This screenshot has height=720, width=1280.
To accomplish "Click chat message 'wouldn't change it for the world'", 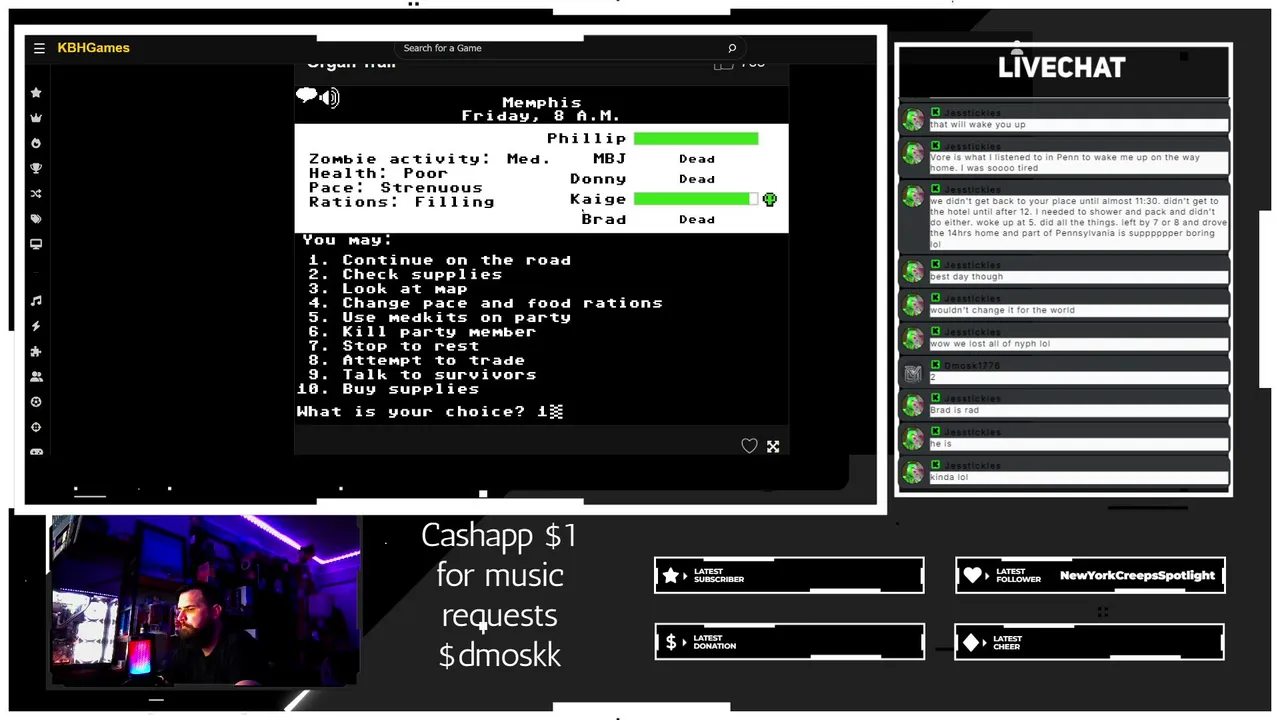I will tap(1002, 310).
